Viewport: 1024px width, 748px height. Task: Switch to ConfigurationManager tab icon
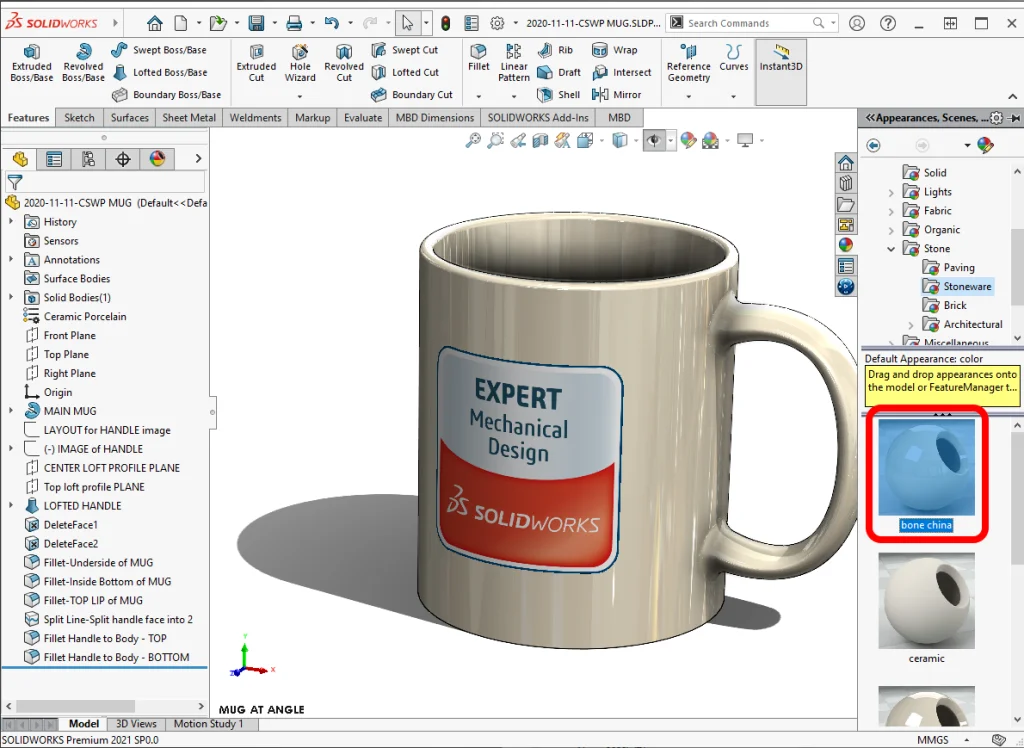(89, 159)
